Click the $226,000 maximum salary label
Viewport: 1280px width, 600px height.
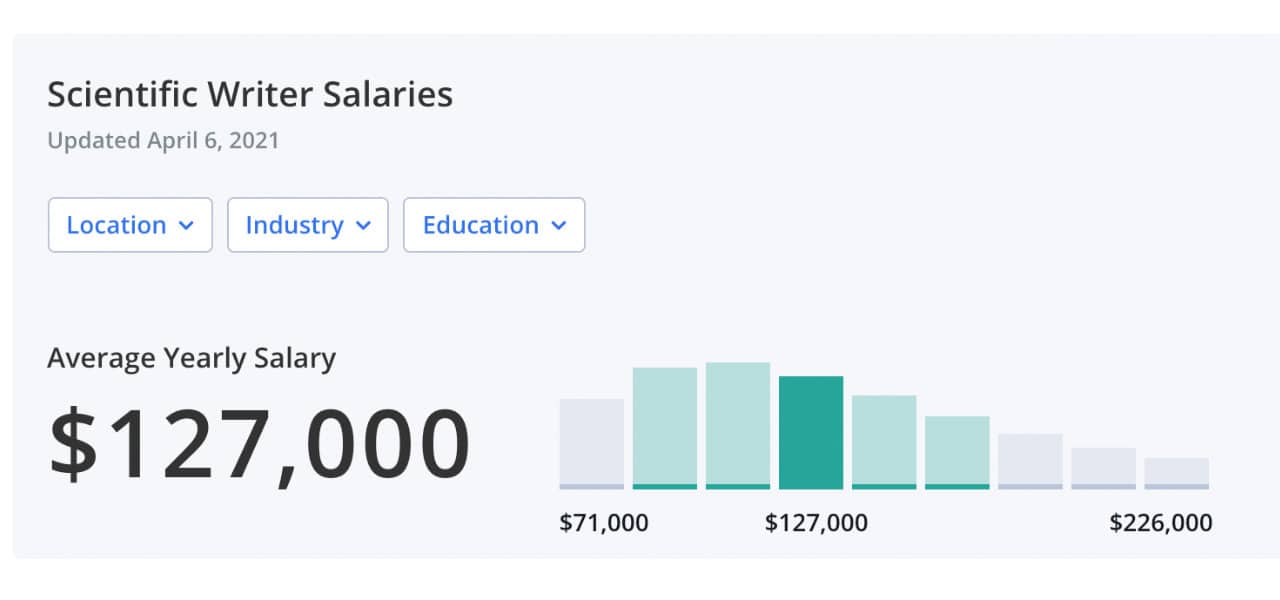click(1161, 523)
